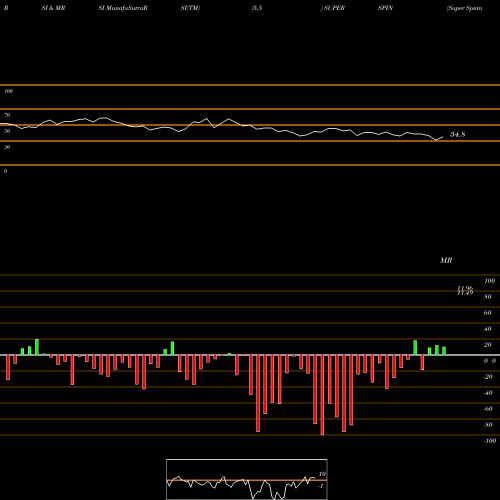Click the '10' label in mini chart
Viewport: 500px width, 500px height.
point(322,474)
